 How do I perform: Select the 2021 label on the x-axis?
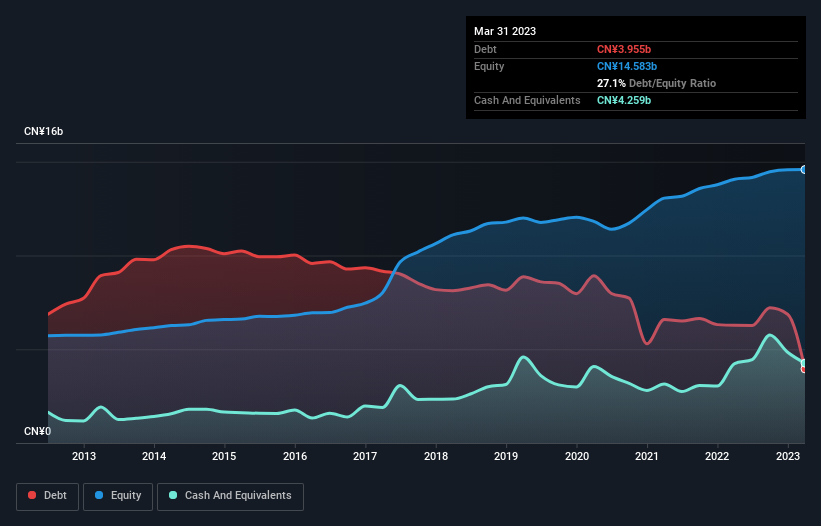[647, 457]
